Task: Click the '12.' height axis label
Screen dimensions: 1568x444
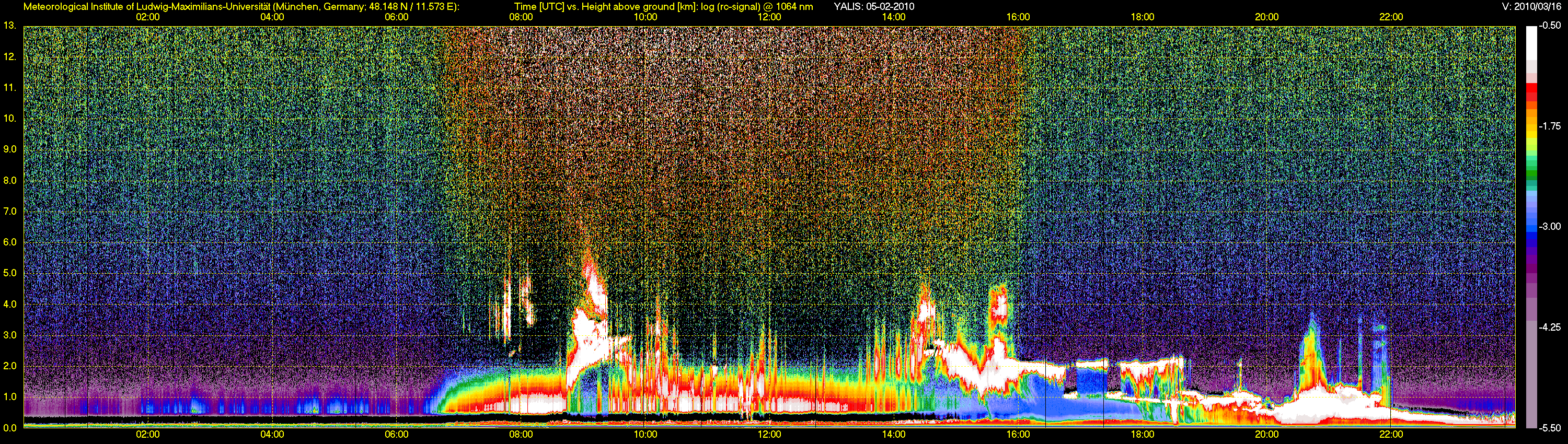Action: [x=10, y=56]
